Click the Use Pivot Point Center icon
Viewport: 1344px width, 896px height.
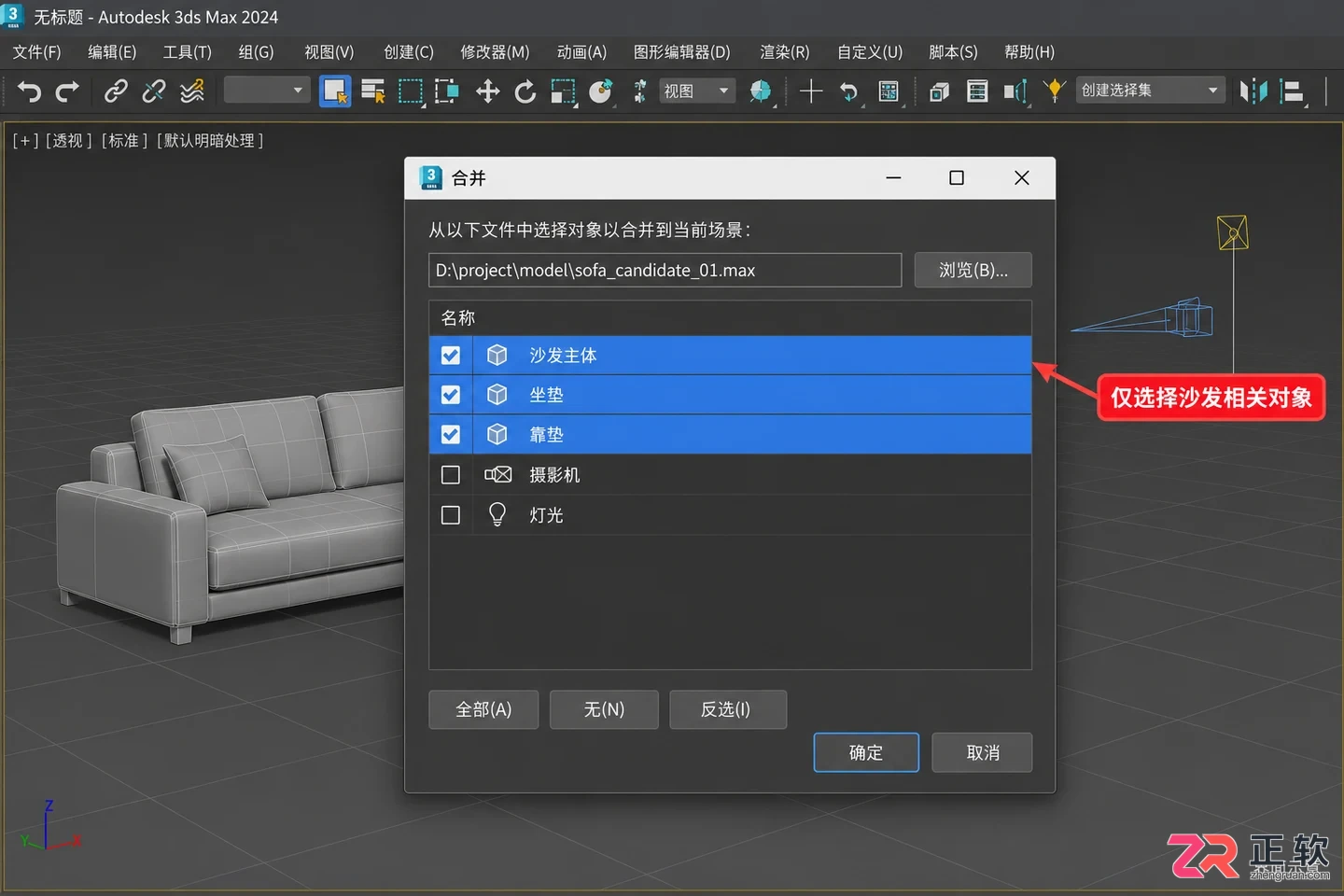(x=761, y=91)
